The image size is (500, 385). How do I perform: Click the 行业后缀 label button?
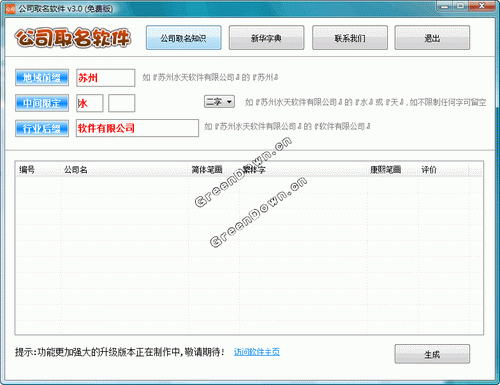tap(42, 128)
